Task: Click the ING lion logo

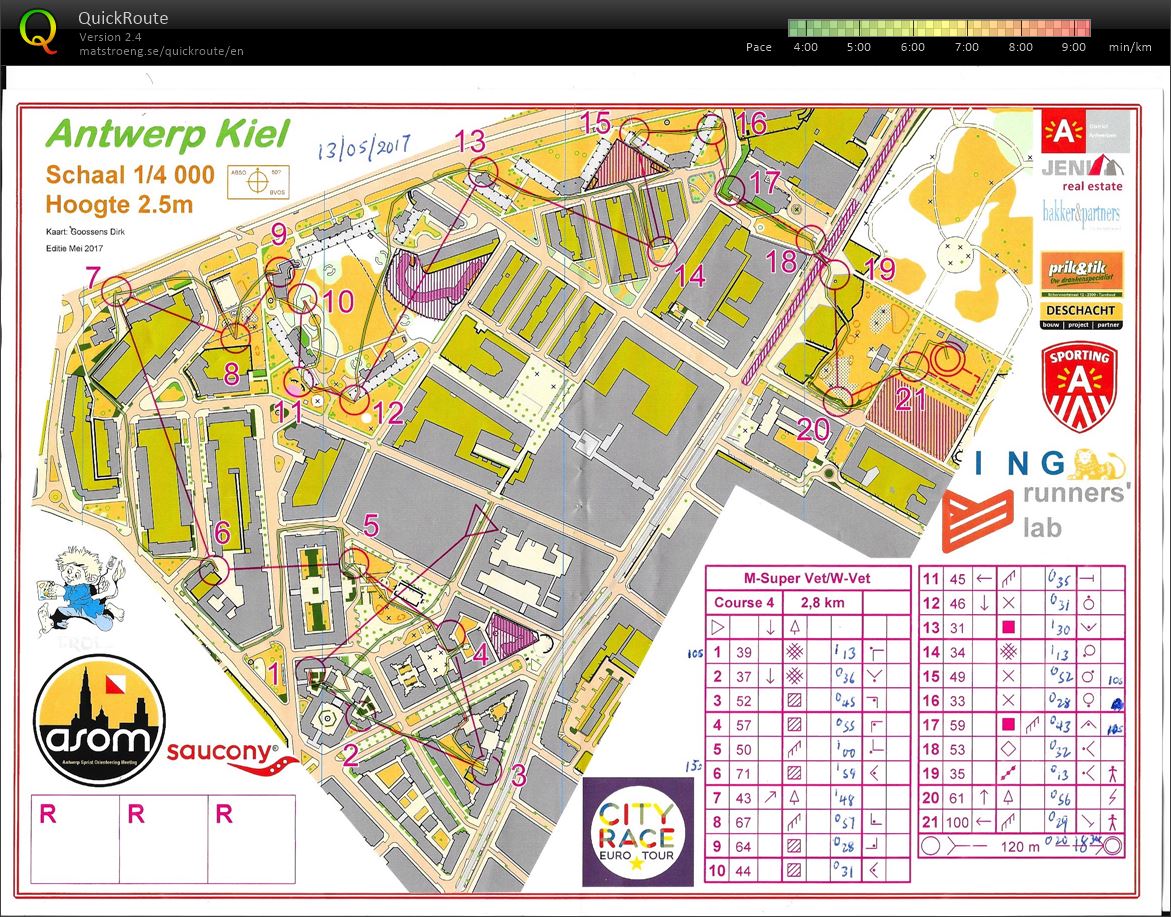Action: click(1096, 463)
